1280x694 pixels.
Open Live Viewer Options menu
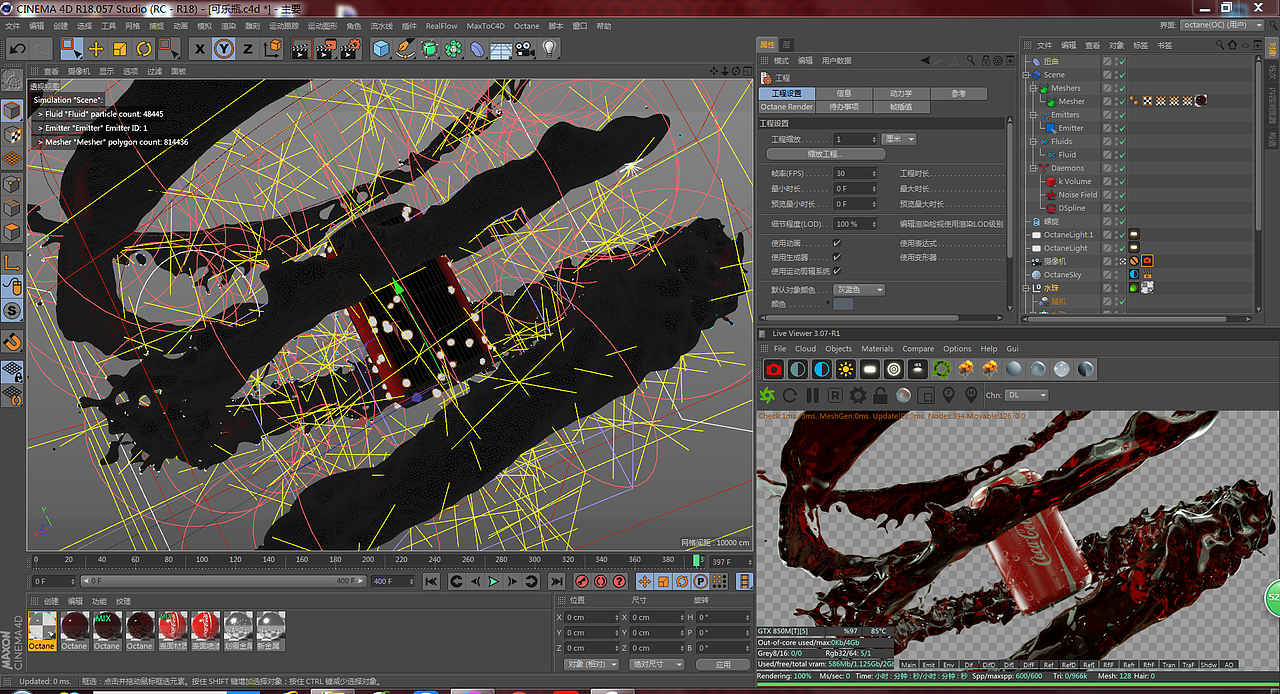957,349
